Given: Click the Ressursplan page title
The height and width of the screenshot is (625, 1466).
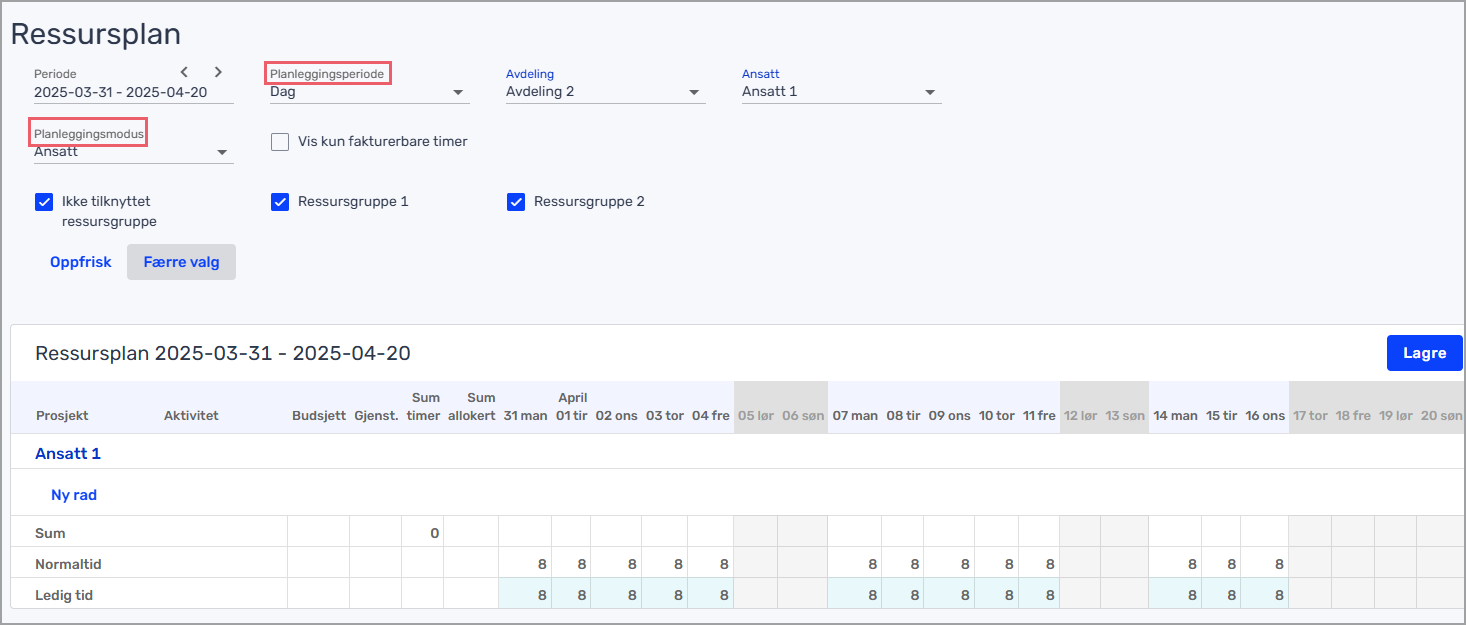Looking at the screenshot, I should pyautogui.click(x=96, y=33).
